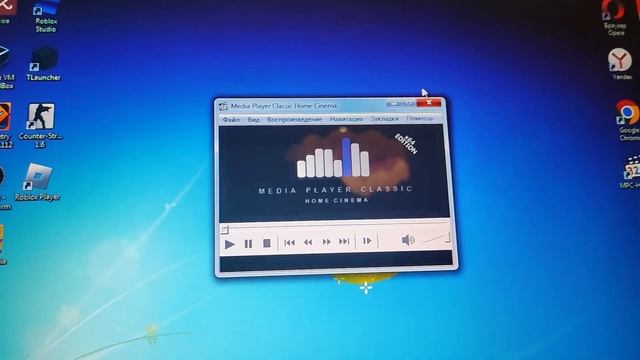Click the seek bar in player
Image resolution: width=640 pixels, height=360 pixels.
pos(336,226)
